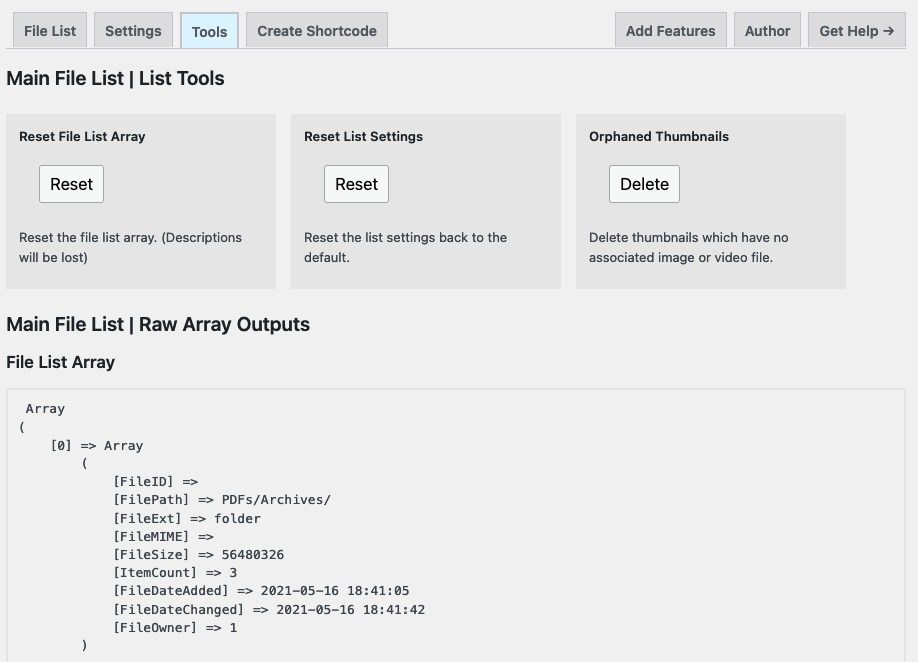Click the Orphaned Thumbnails card title
This screenshot has height=662, width=918.
click(659, 136)
